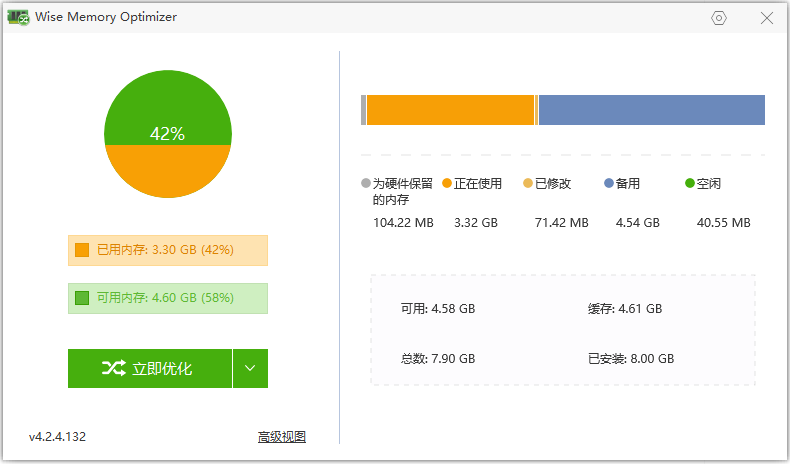This screenshot has width=790, height=464.
Task: Click the gray dot beside 为硬件保留的内存
Action: coord(366,183)
